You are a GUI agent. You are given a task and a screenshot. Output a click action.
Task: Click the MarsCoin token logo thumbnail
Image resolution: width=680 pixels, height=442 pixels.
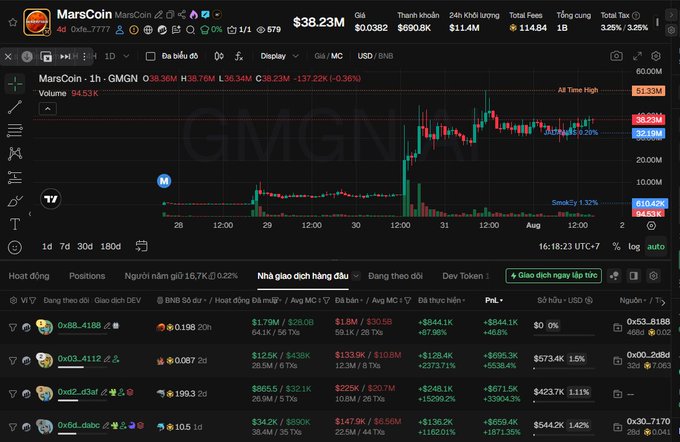(x=37, y=22)
